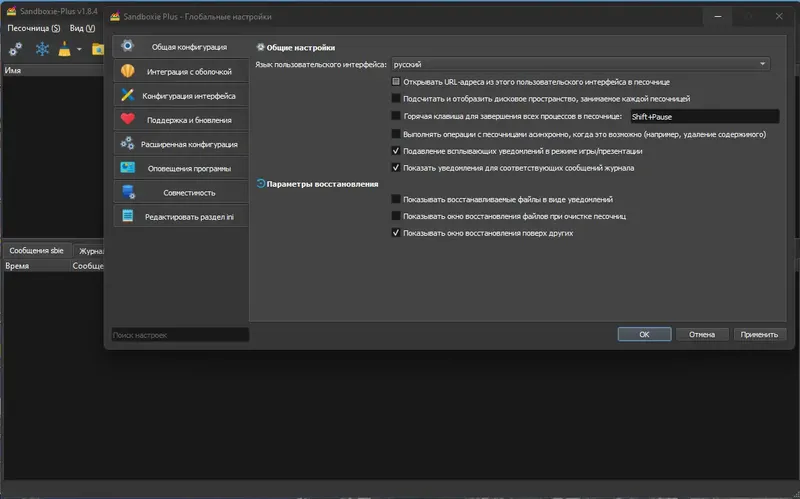Open the Общая конфигурация settings page
The image size is (800, 499).
point(181,46)
